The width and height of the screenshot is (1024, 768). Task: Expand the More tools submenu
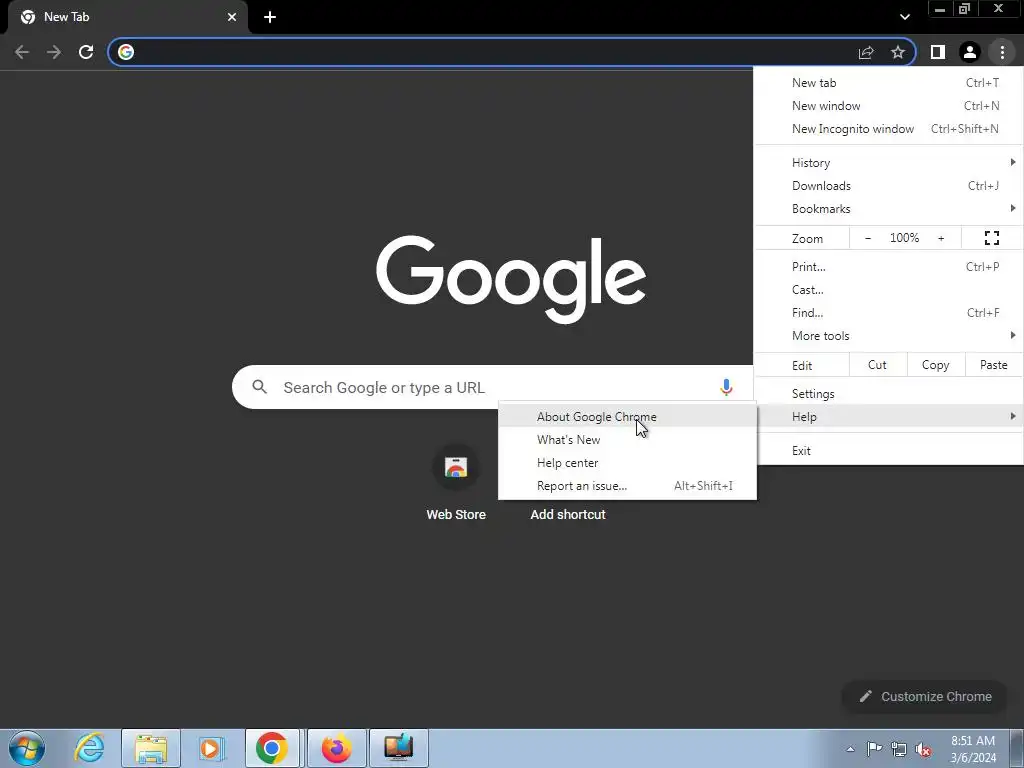tap(889, 336)
